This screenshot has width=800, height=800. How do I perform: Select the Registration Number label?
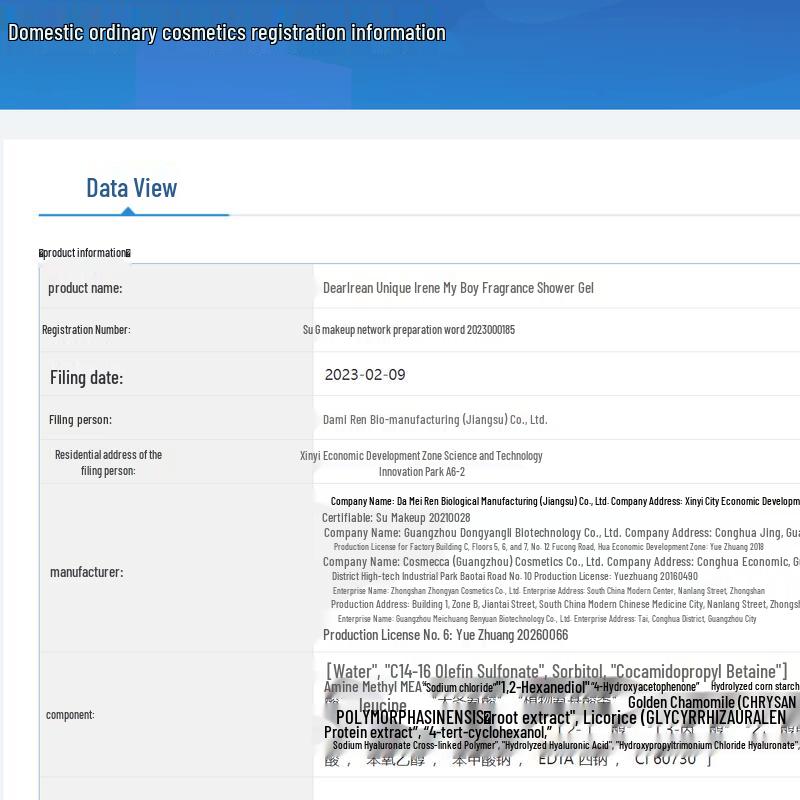pyautogui.click(x=86, y=330)
